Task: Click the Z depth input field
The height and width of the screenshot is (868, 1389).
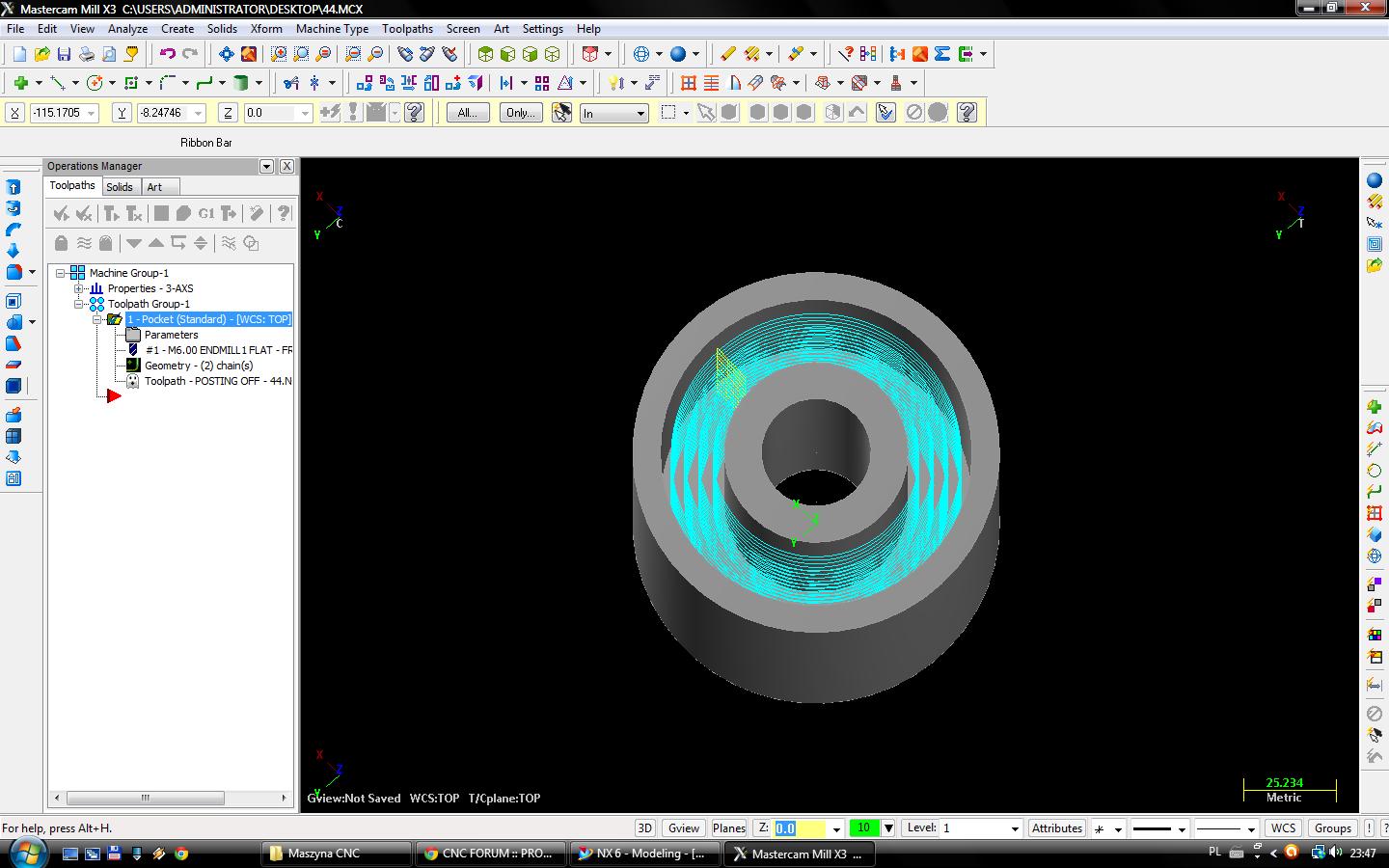Action: click(800, 828)
